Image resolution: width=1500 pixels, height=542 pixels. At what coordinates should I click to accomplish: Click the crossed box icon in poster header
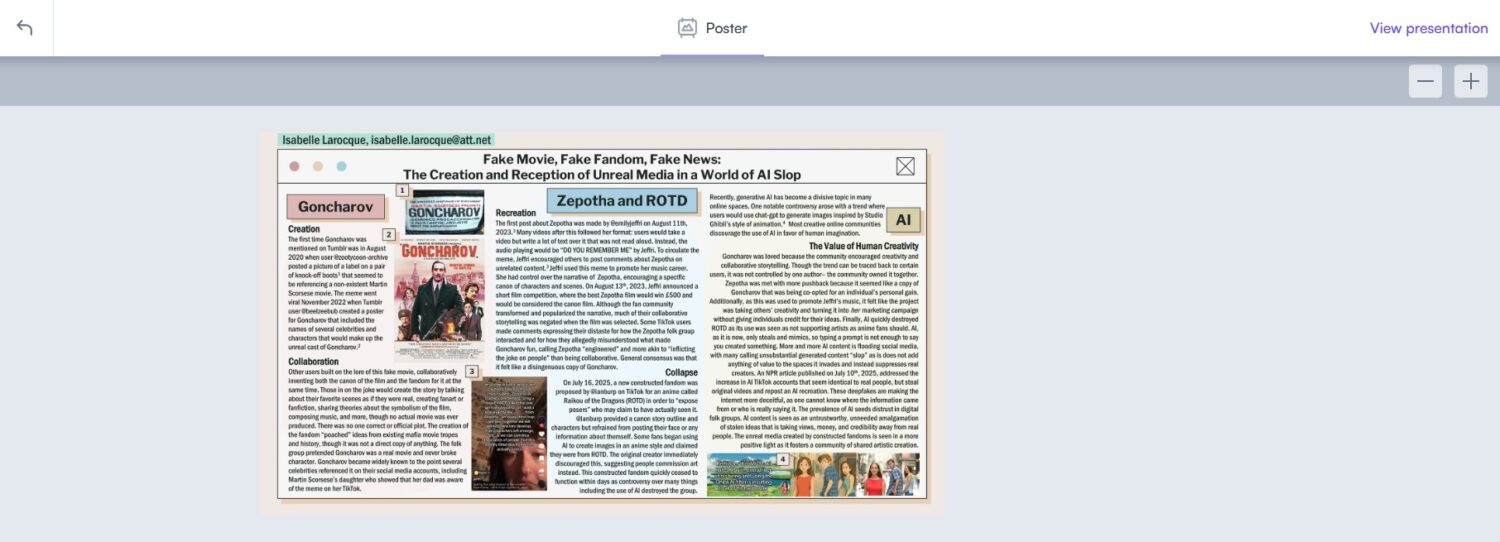click(x=905, y=166)
